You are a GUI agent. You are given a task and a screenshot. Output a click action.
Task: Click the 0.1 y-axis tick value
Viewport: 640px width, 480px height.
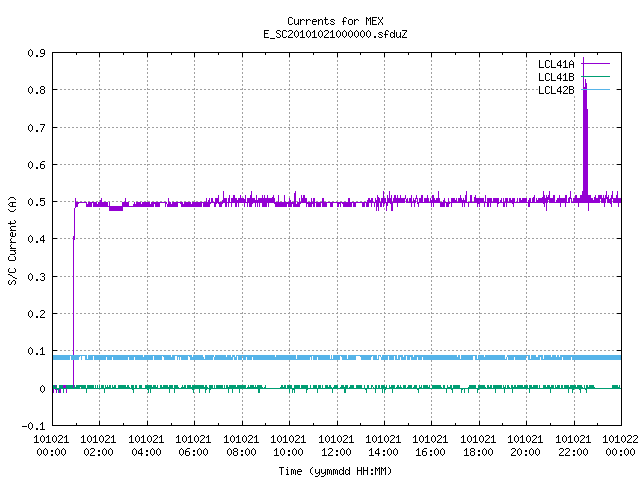click(36, 351)
